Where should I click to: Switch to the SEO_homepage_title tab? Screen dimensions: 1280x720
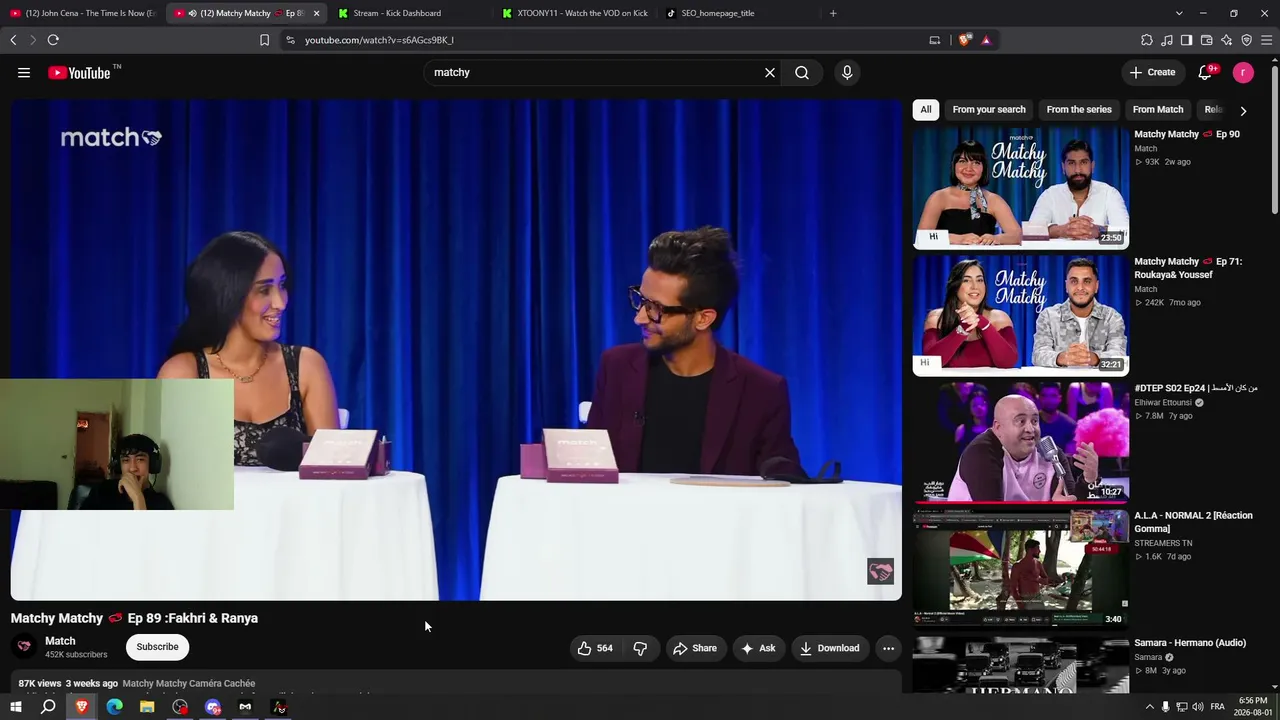tap(738, 13)
